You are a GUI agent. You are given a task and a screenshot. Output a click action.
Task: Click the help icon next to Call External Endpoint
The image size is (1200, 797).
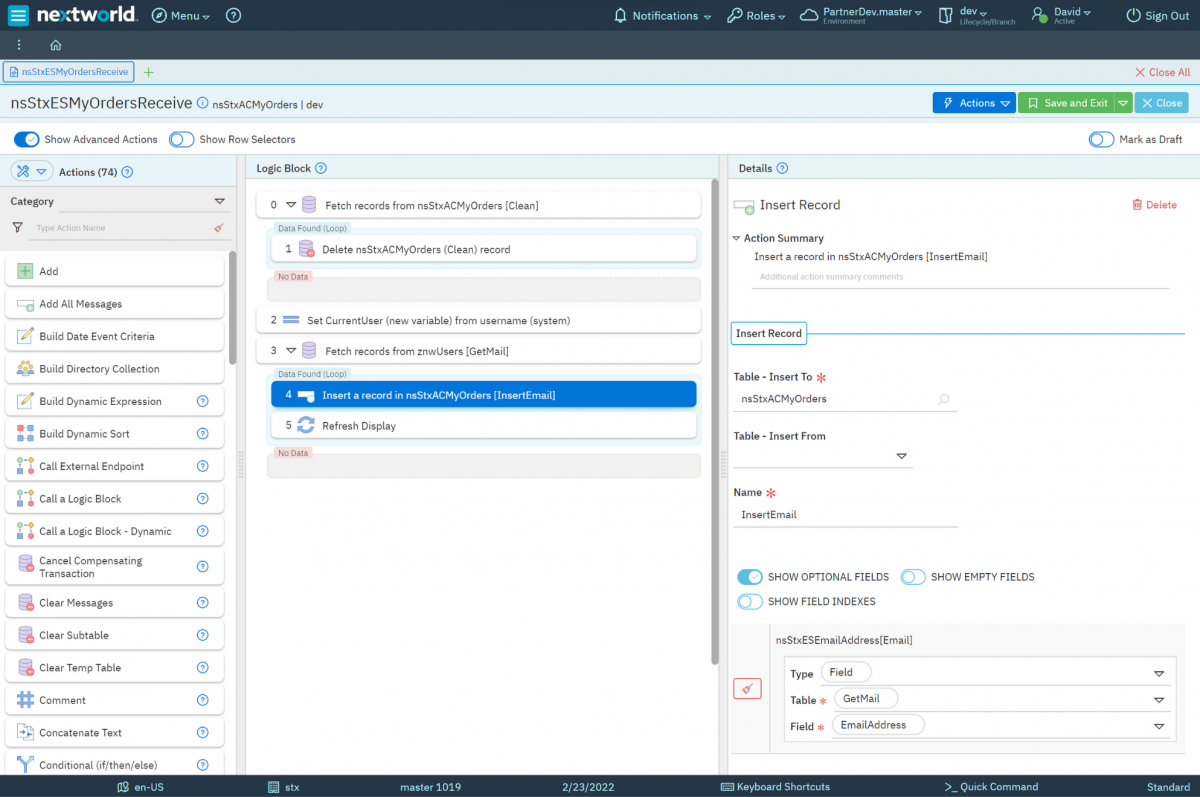coord(202,466)
